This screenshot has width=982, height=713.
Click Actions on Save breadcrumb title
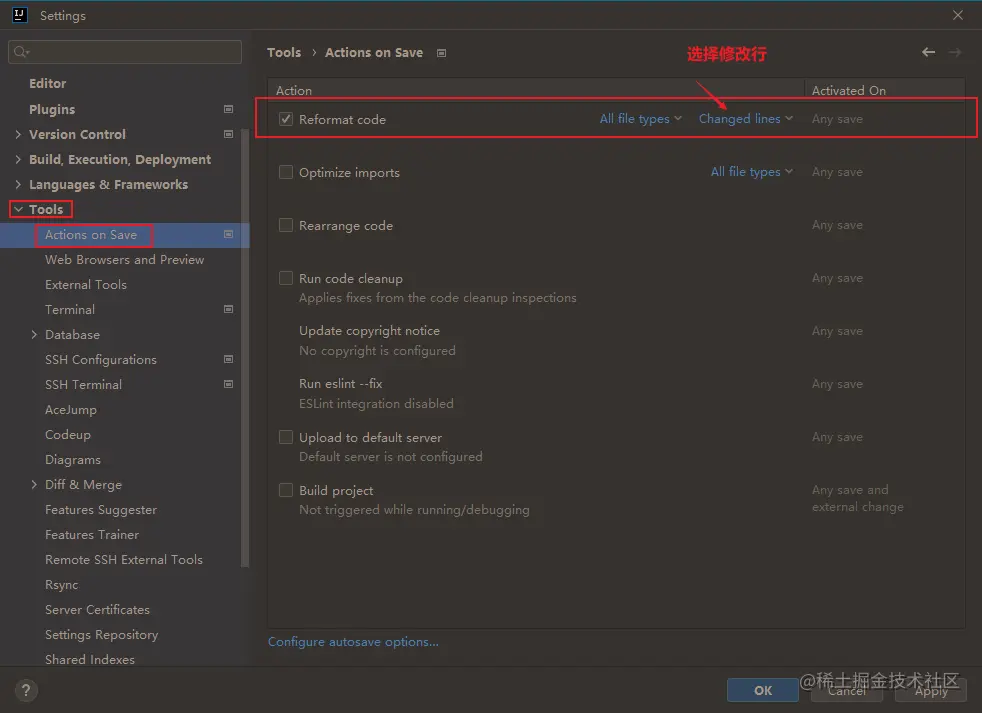pyautogui.click(x=374, y=53)
